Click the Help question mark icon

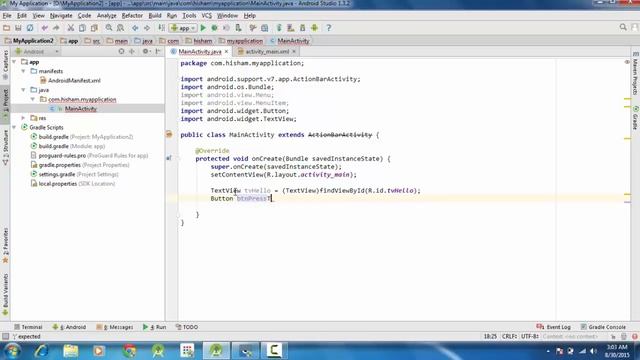tap(329, 28)
